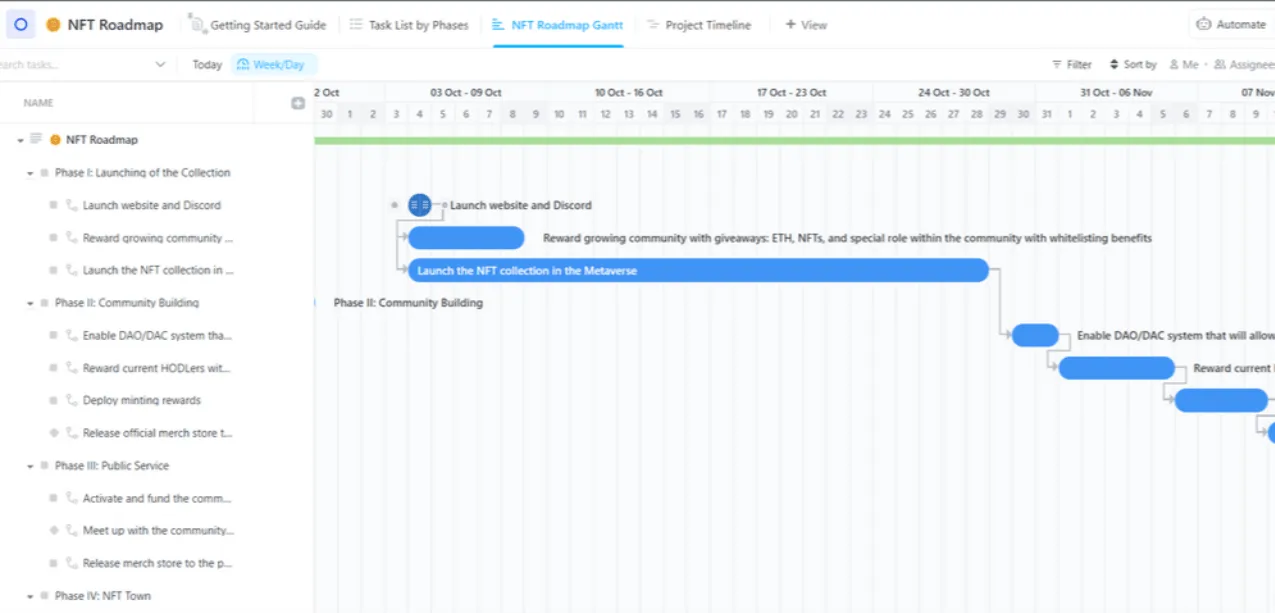
Task: Click the Automate robot icon
Action: pos(1204,24)
